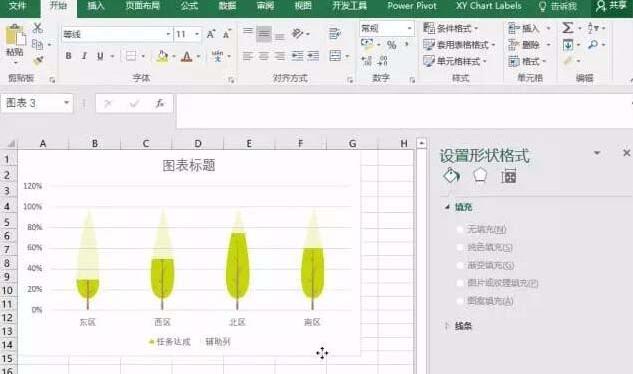Open the number format 常规 dropdown
The height and width of the screenshot is (374, 633).
pos(409,28)
